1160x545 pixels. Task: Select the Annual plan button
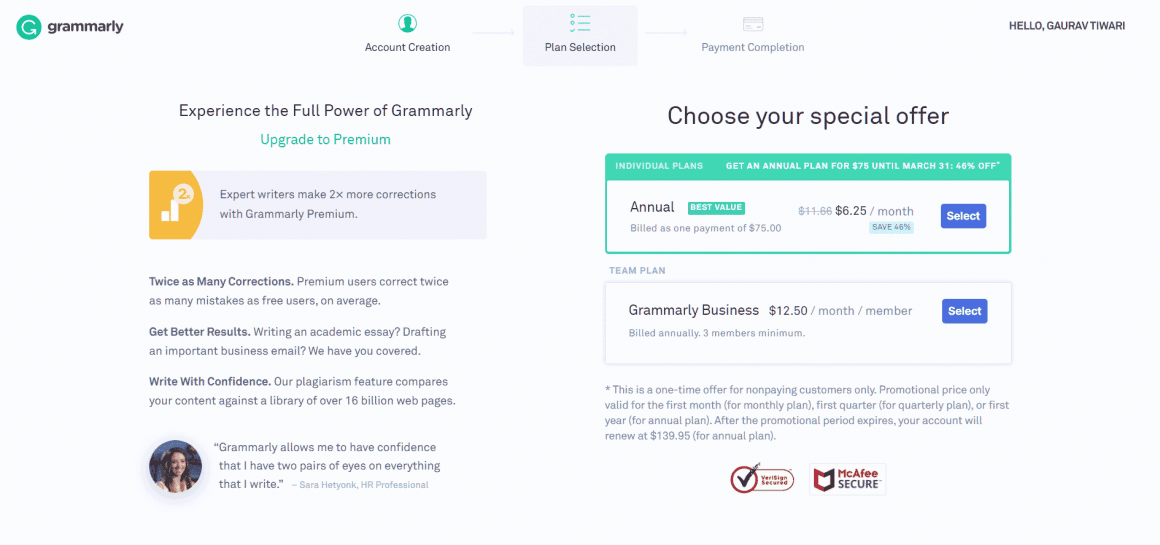(x=963, y=216)
